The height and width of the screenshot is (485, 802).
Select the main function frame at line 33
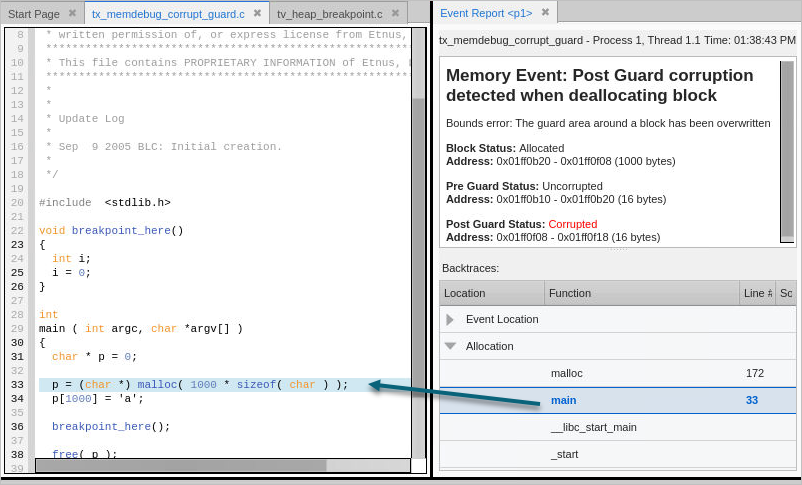pyautogui.click(x=563, y=400)
